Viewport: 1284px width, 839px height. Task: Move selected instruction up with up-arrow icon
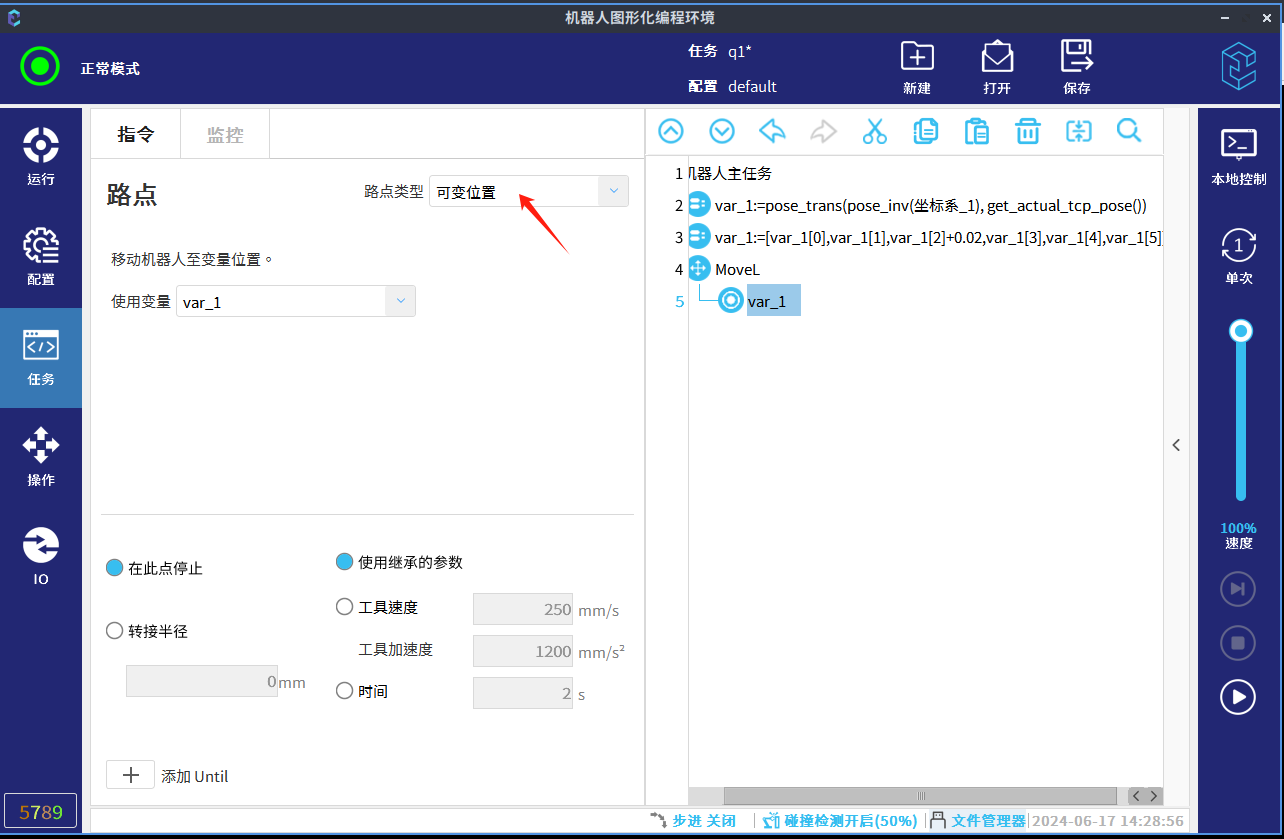670,131
